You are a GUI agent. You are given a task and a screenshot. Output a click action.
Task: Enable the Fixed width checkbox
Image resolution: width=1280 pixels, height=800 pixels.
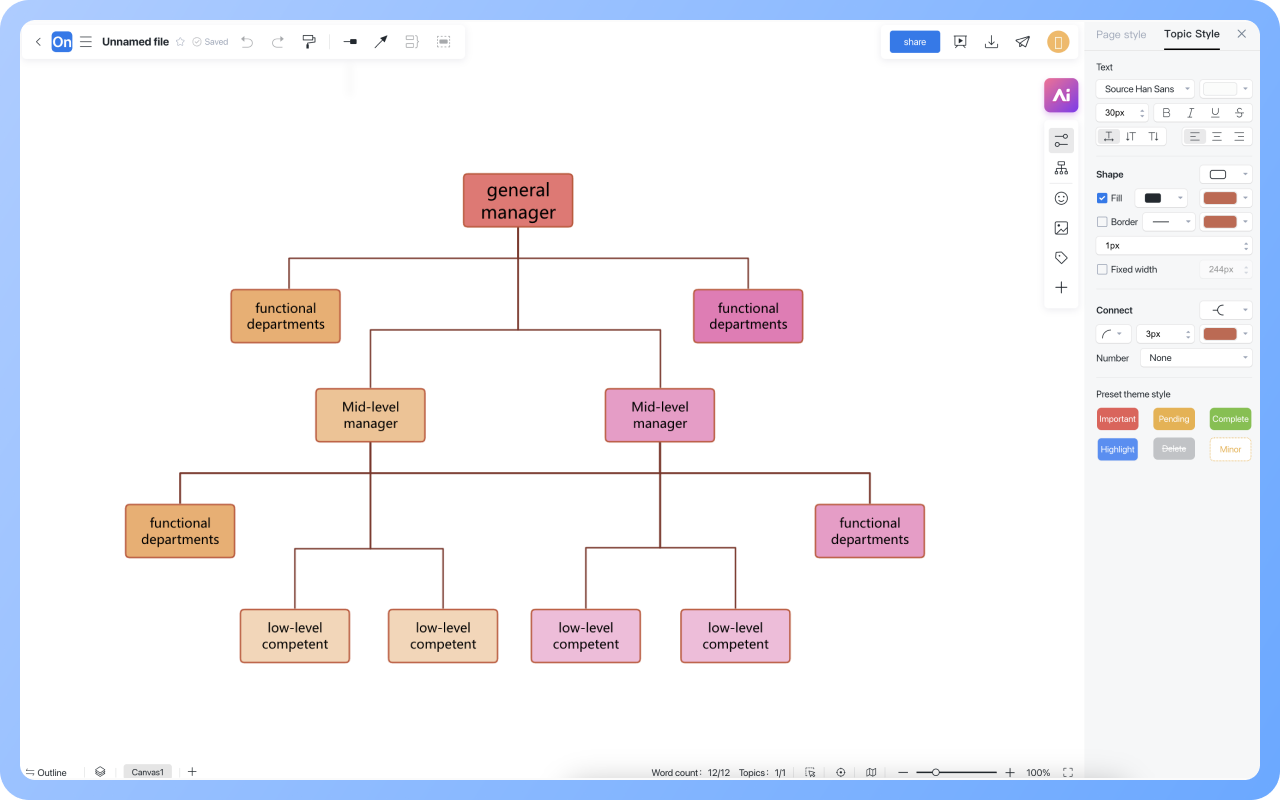point(1102,269)
